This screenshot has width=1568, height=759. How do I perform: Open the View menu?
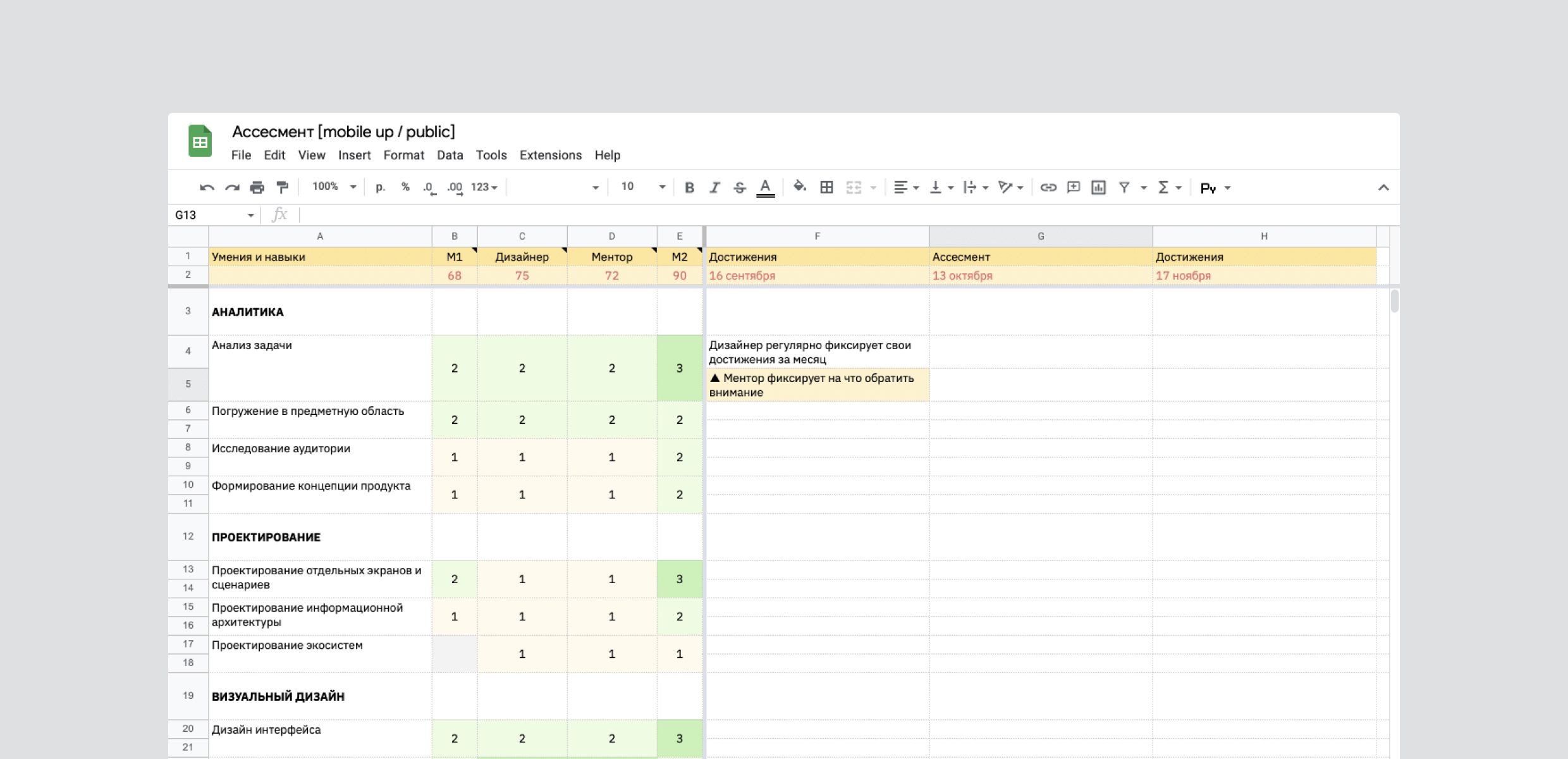point(312,155)
